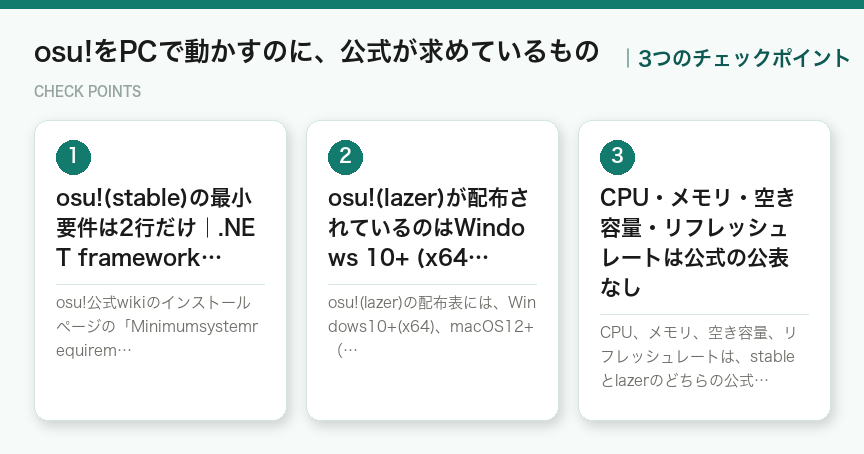
Task: Open the osu!(stable)の最小要件 card title
Action: tap(156, 228)
